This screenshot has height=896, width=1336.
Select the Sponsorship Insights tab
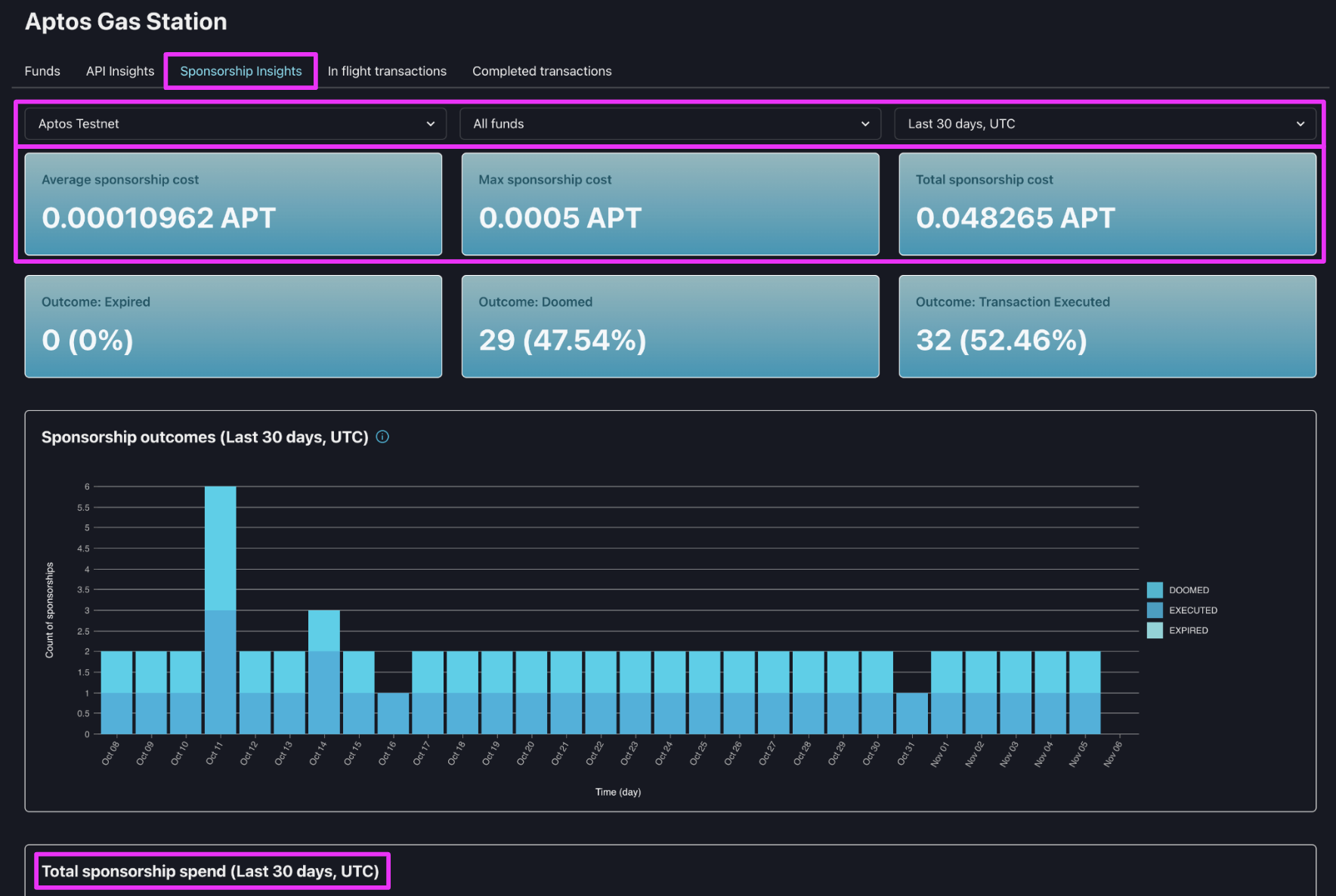point(241,71)
